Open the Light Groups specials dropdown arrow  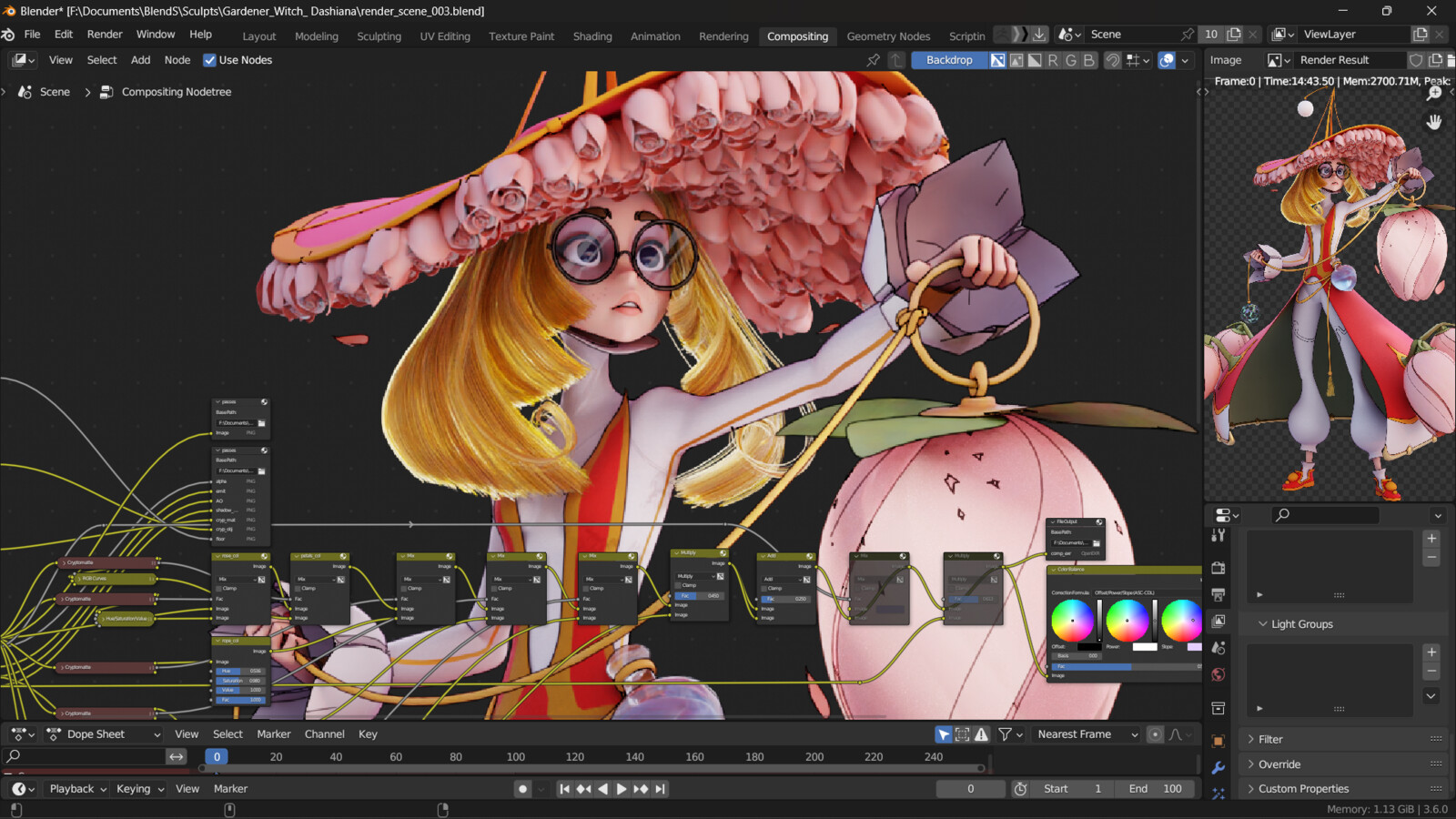pyautogui.click(x=1431, y=696)
